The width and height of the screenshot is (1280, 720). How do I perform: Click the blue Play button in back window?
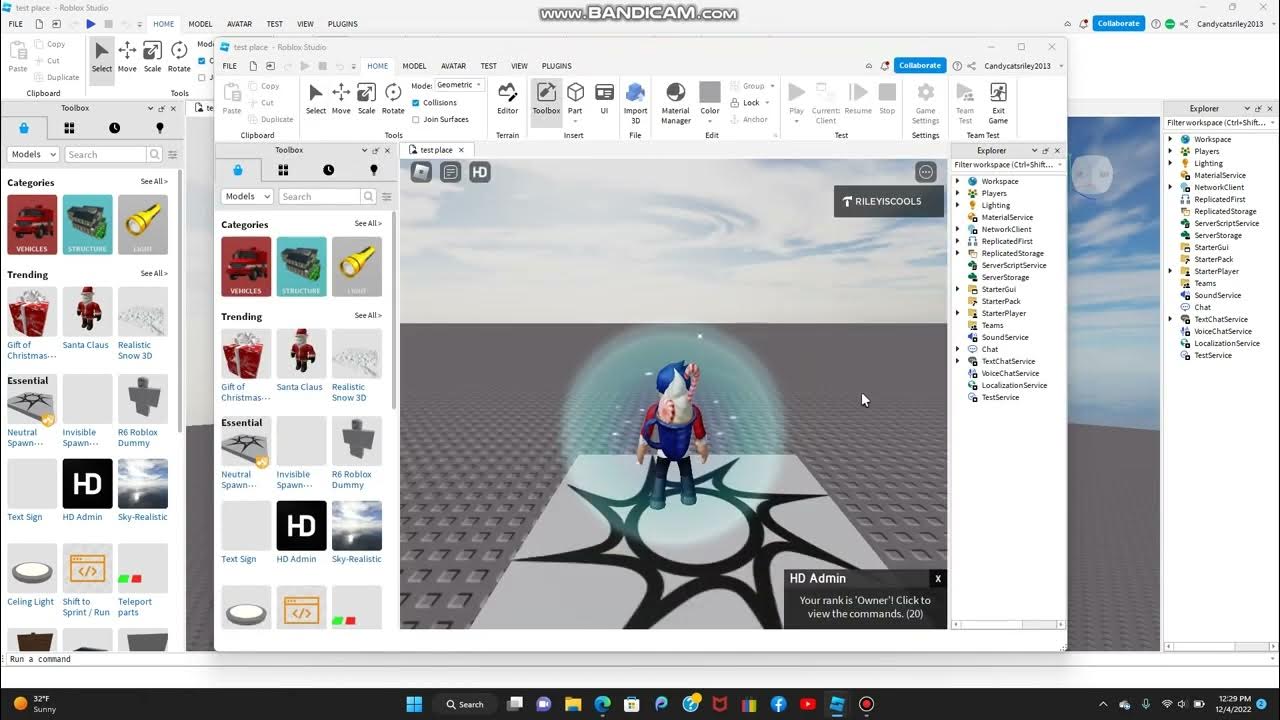[91, 24]
